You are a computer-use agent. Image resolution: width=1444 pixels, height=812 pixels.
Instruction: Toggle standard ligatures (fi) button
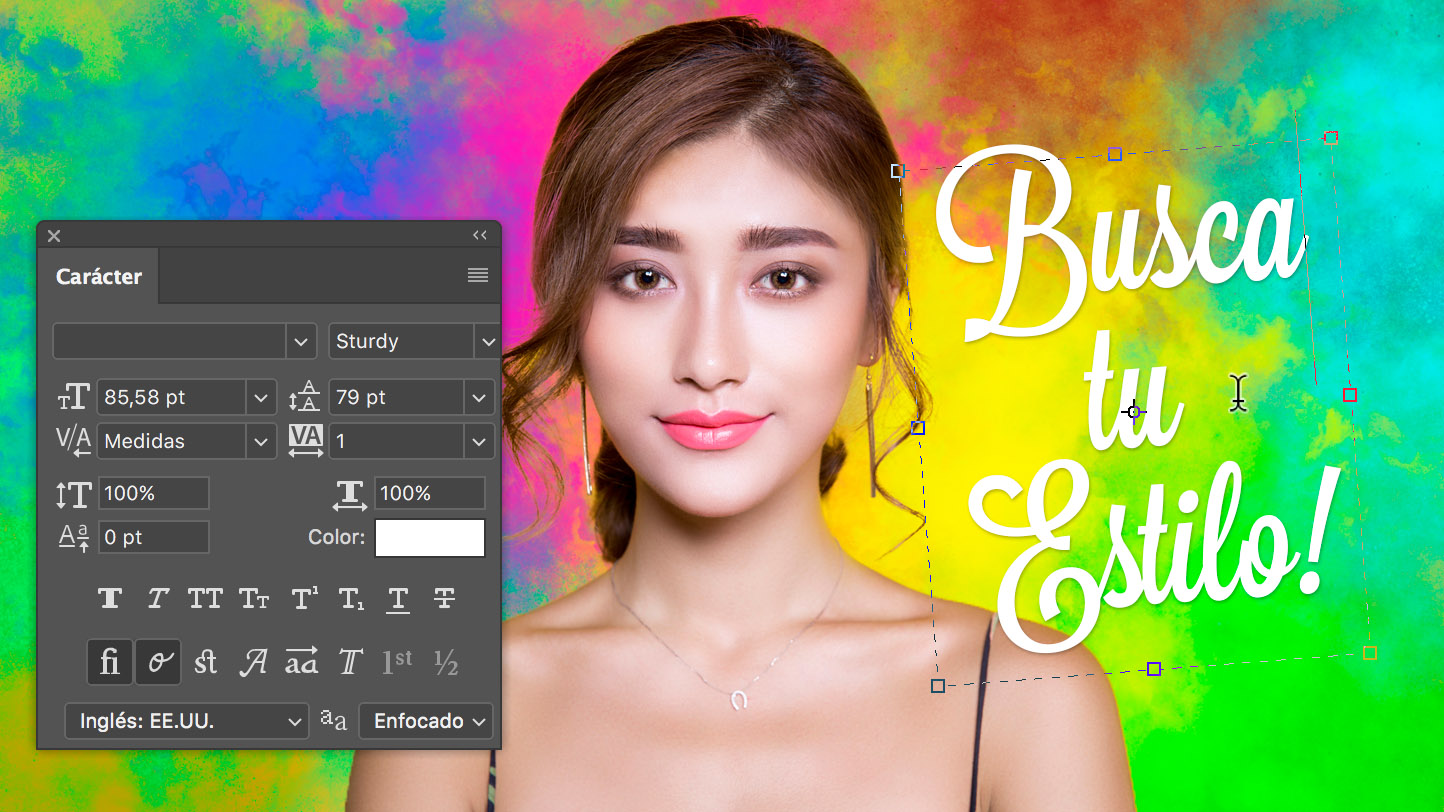coord(110,662)
